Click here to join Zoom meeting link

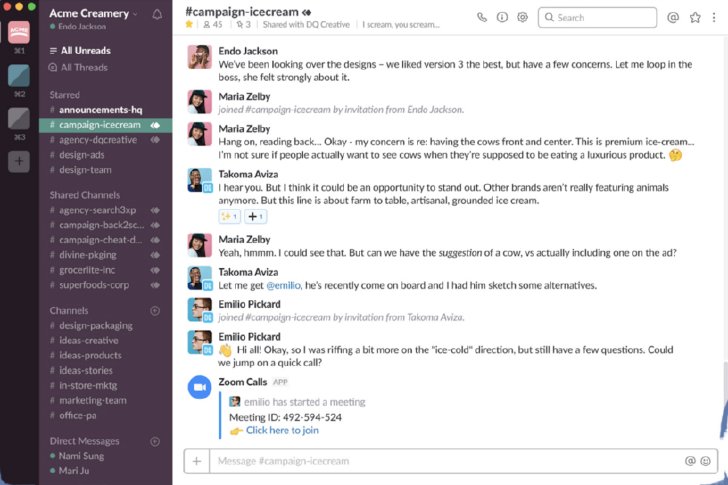click(x=282, y=430)
